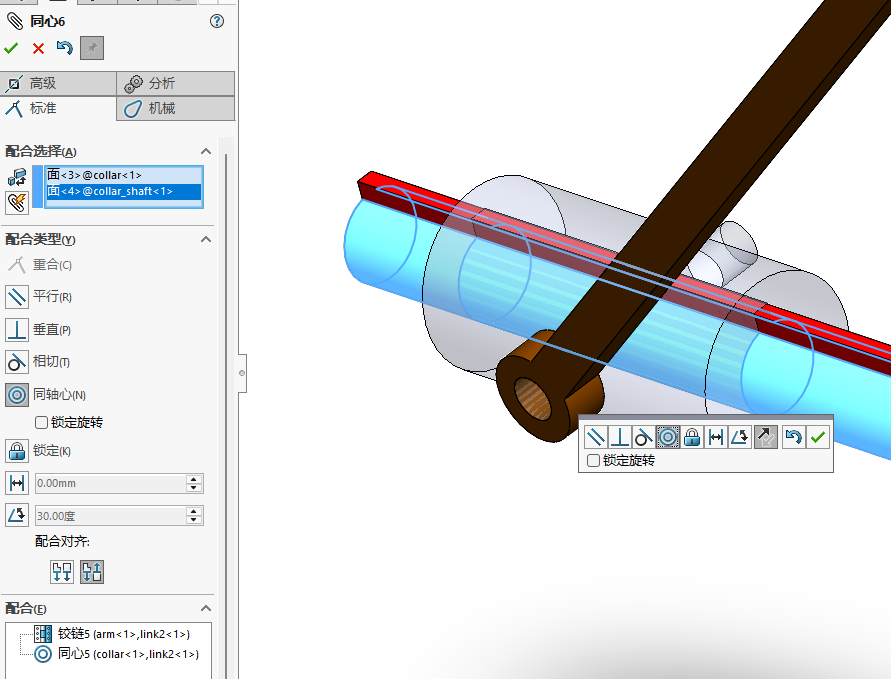This screenshot has width=891, height=679.
Task: Cancel the mate with the red X
Action: pos(38,48)
